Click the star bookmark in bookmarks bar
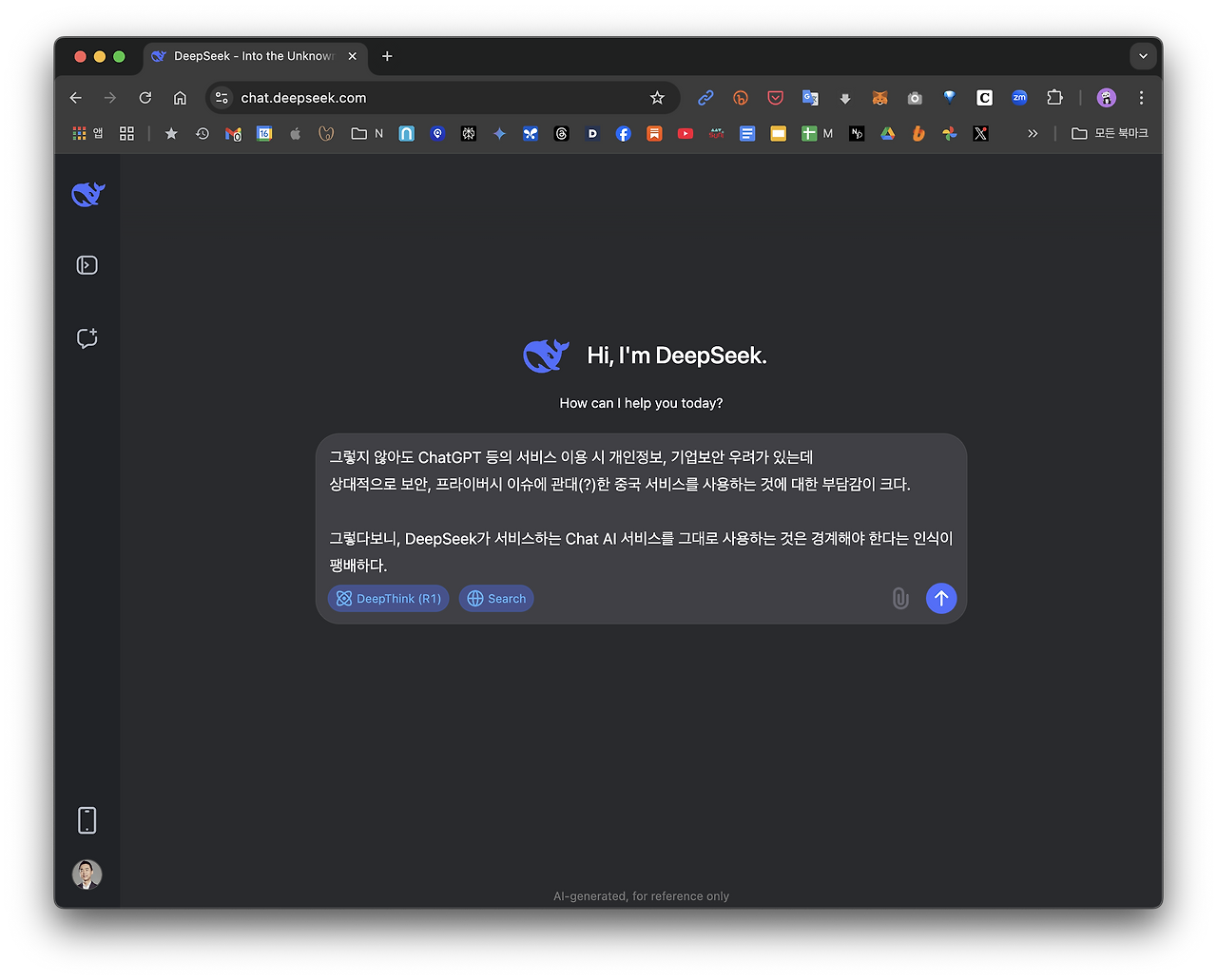This screenshot has width=1217, height=980. point(171,134)
